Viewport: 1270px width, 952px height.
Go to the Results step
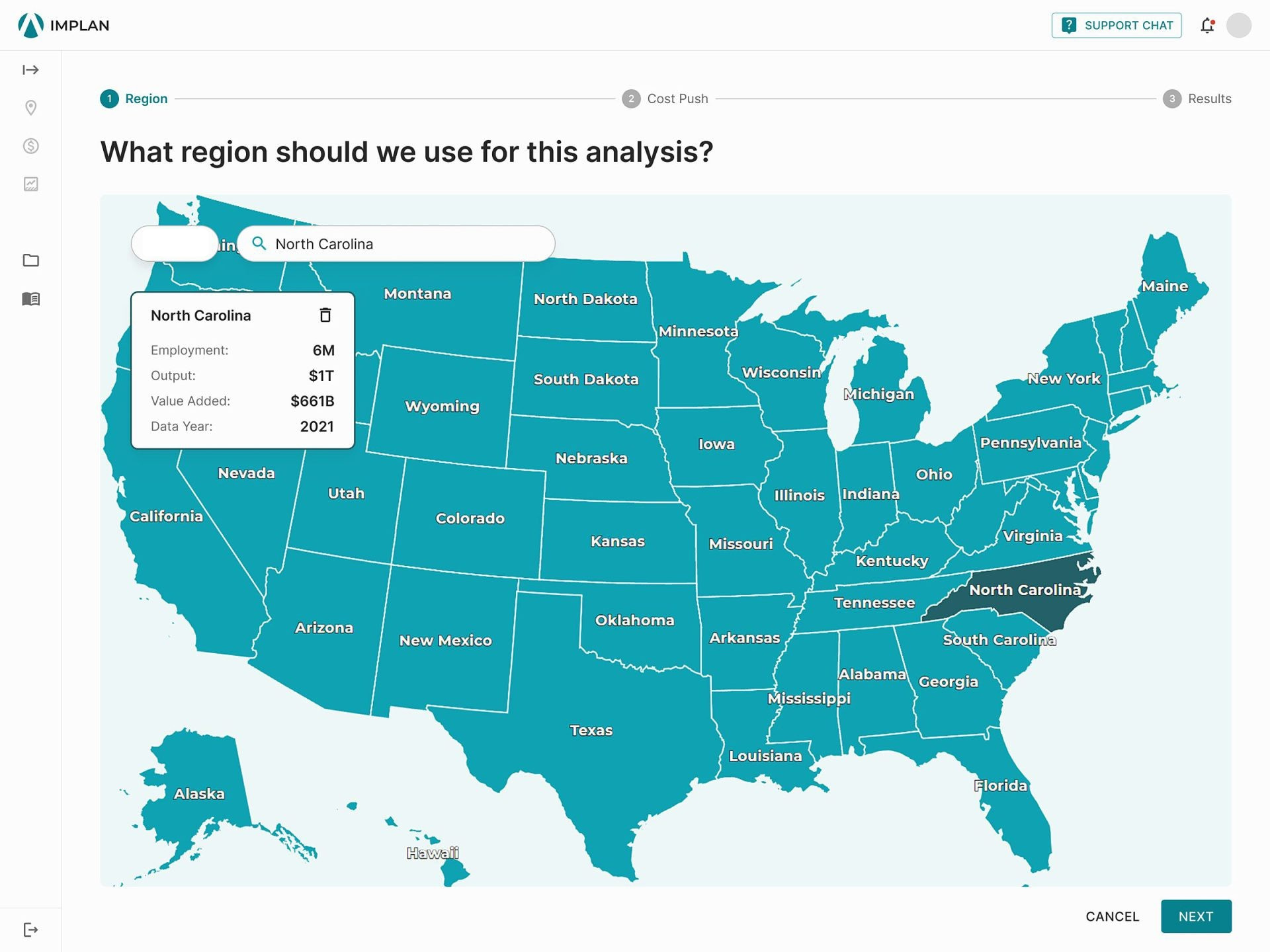1197,99
